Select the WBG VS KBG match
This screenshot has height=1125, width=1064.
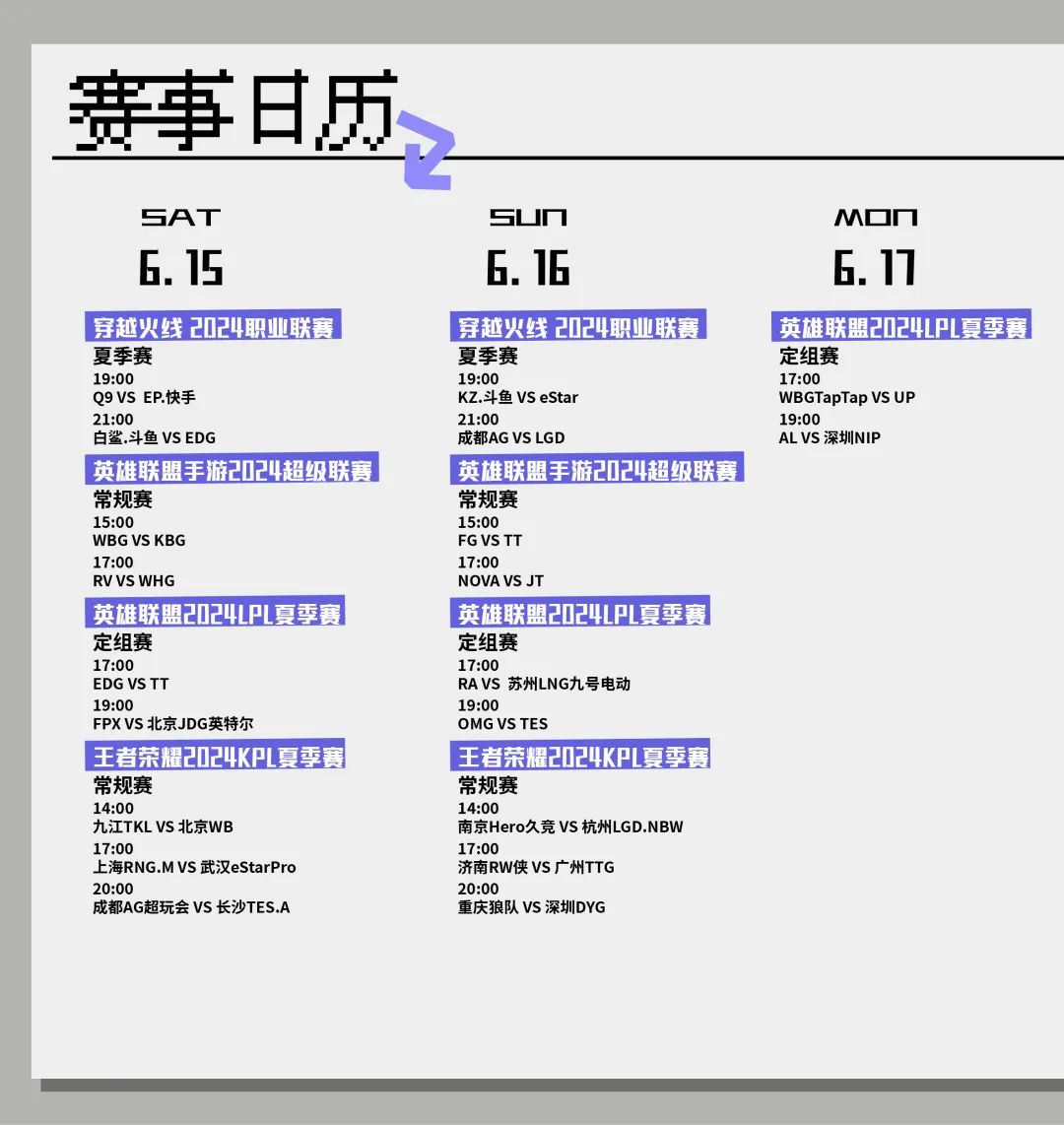tap(139, 540)
